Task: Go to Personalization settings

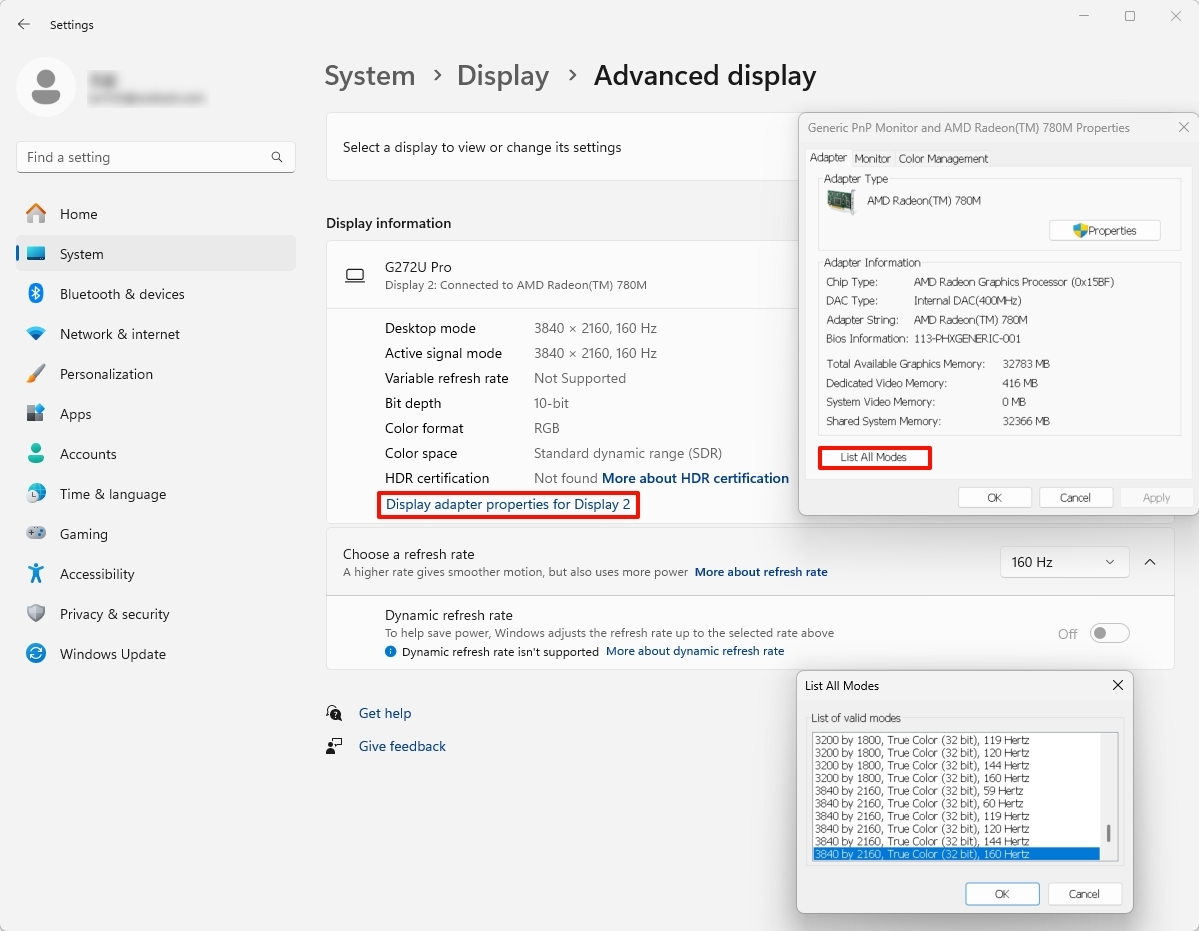Action: (x=106, y=374)
